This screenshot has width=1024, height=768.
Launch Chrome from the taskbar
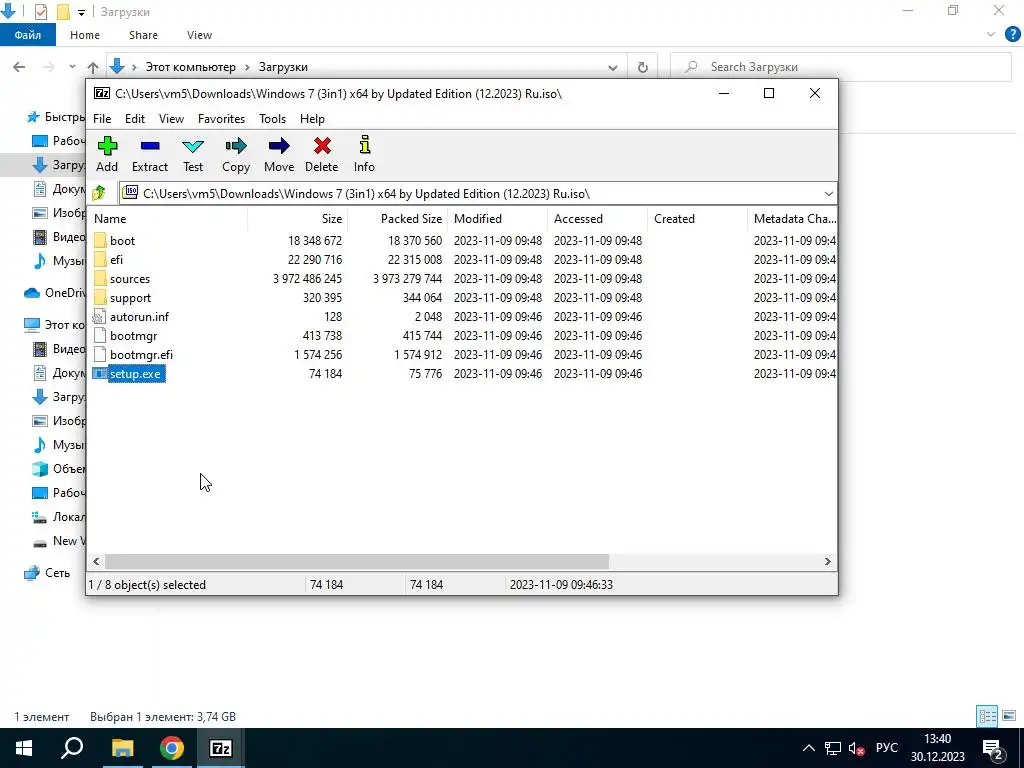pyautogui.click(x=172, y=748)
